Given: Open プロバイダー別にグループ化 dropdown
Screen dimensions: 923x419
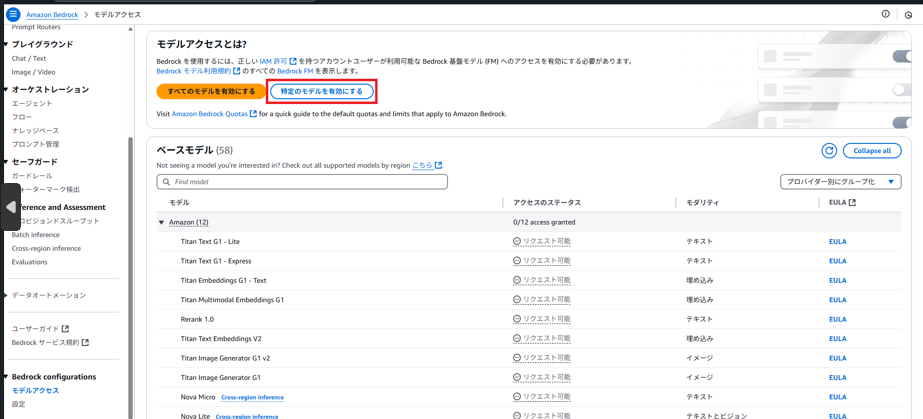Looking at the screenshot, I should (x=841, y=182).
